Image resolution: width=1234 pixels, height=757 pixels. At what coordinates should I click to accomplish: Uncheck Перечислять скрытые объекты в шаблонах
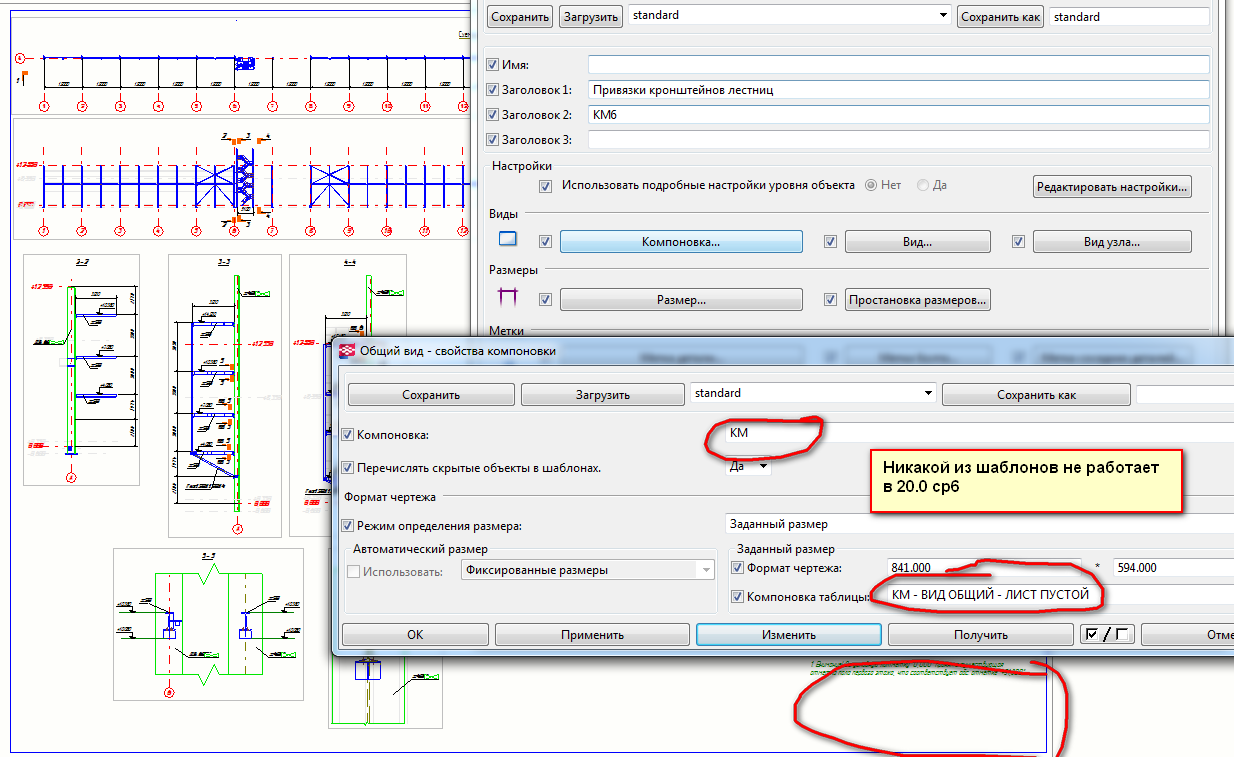coord(348,467)
